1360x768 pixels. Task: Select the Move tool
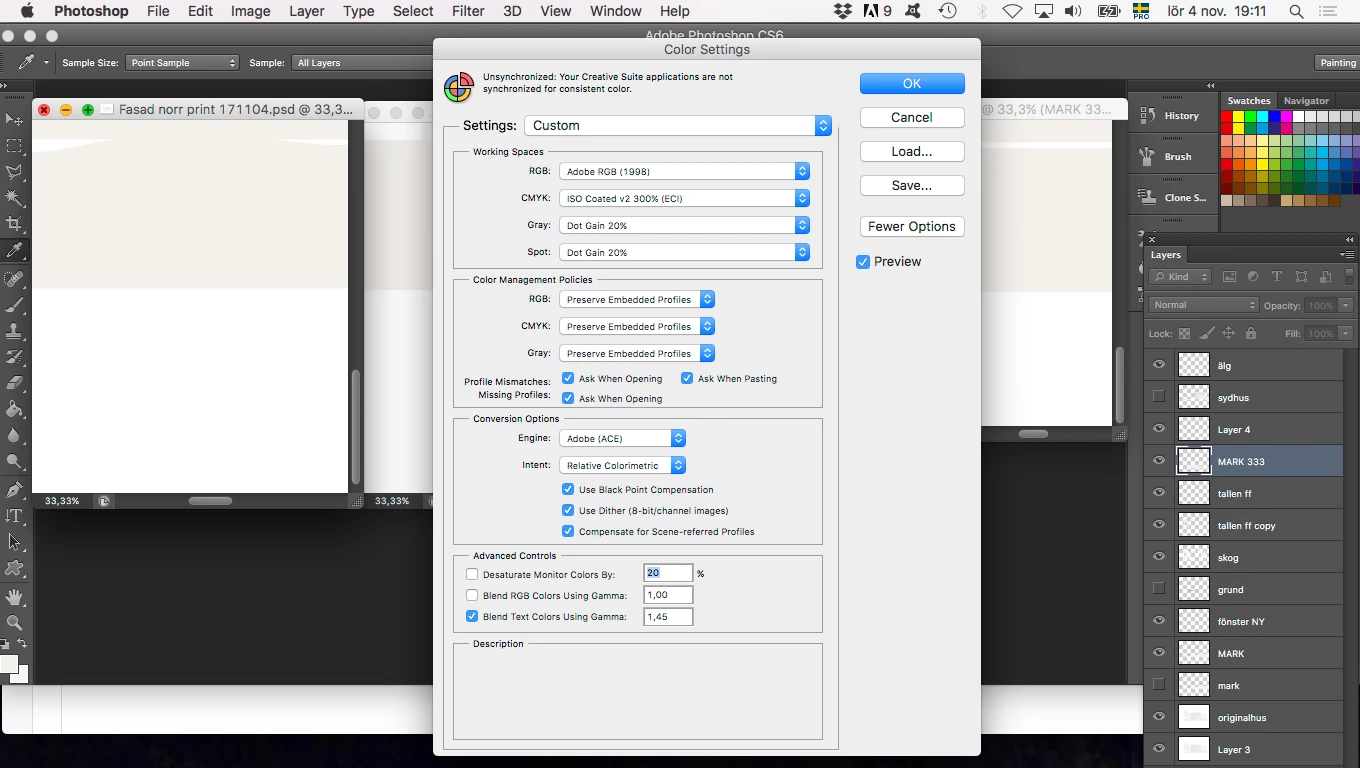(x=14, y=120)
